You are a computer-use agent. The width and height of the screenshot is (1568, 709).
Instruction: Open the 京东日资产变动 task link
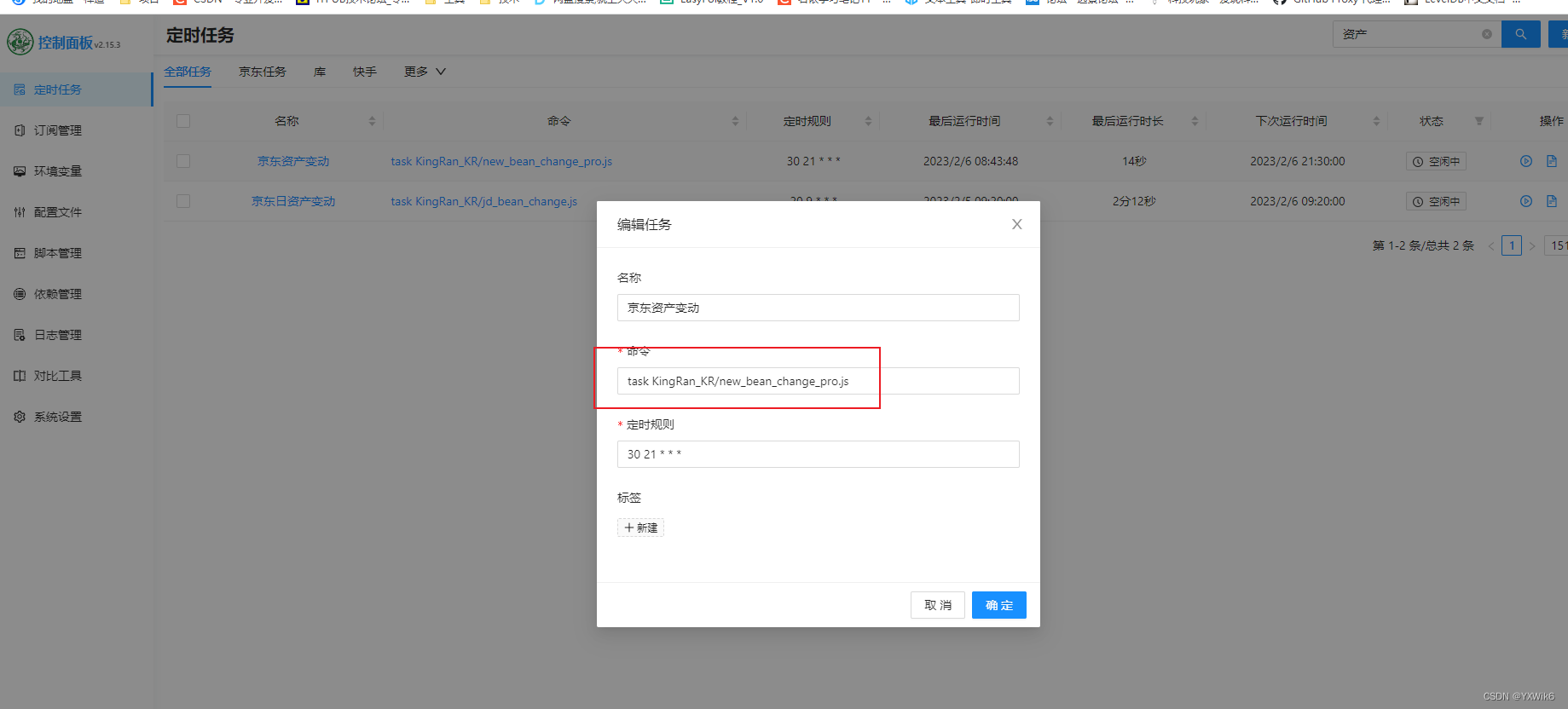(293, 201)
